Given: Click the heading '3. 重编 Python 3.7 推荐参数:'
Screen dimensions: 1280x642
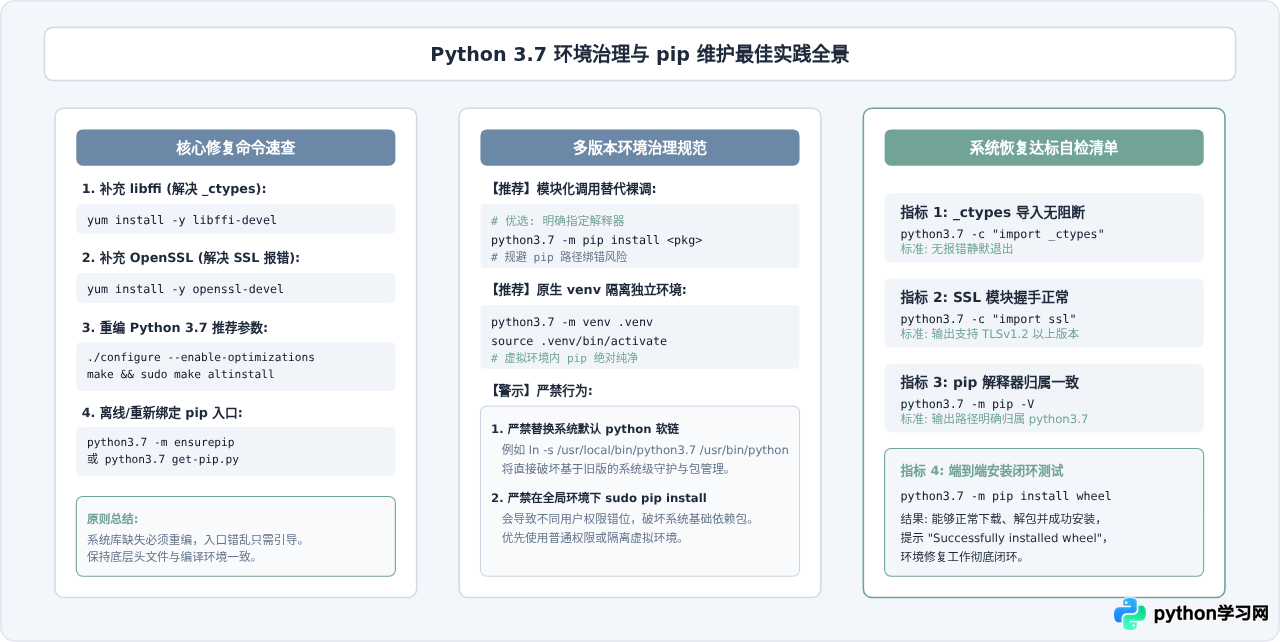Looking at the screenshot, I should 175,328.
